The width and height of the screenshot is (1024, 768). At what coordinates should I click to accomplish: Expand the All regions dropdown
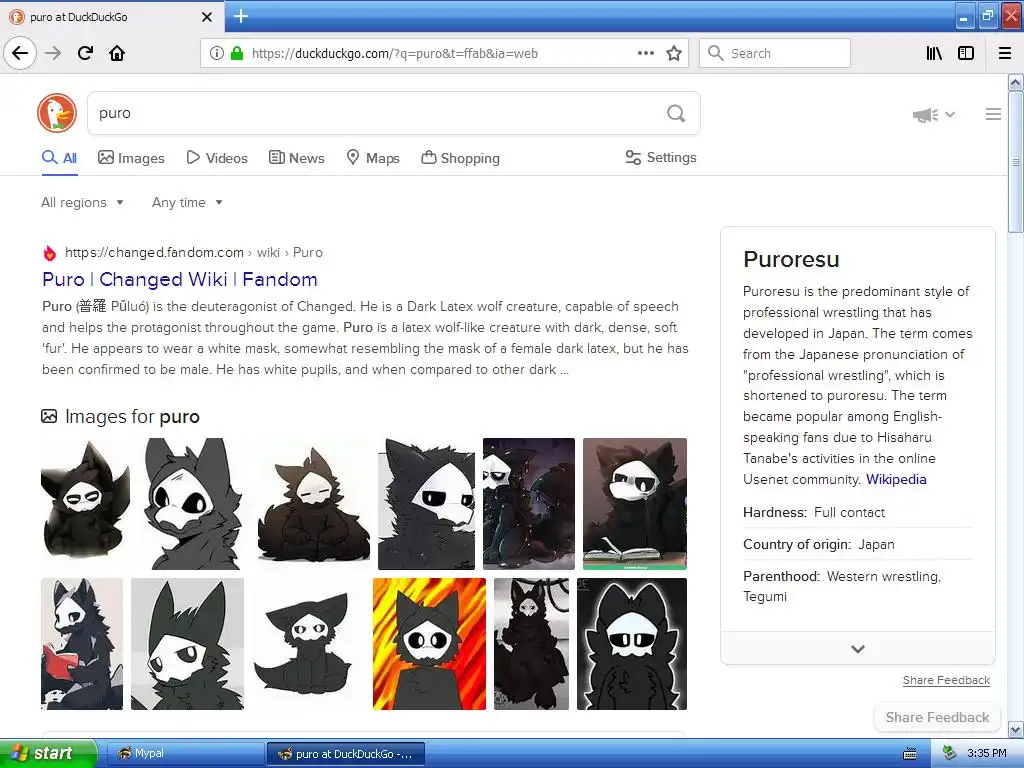point(82,202)
